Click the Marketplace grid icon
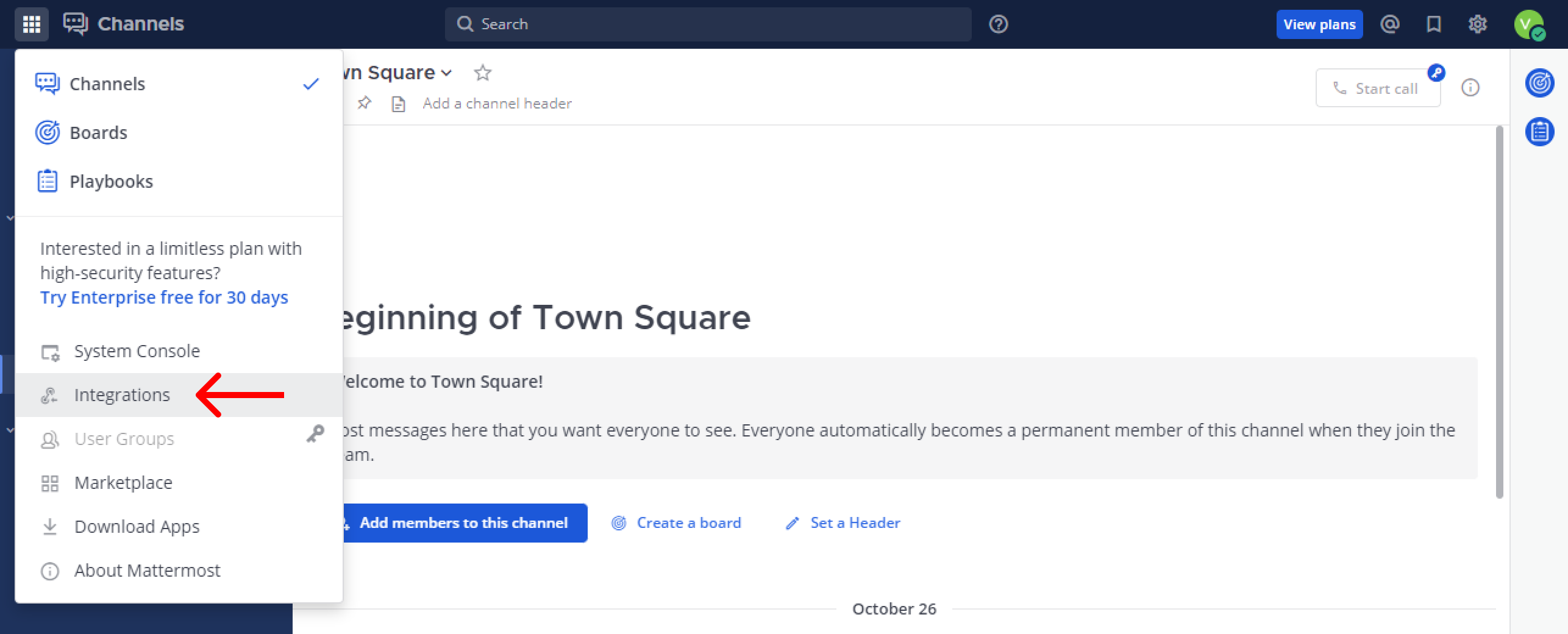The width and height of the screenshot is (1568, 634). pos(49,483)
